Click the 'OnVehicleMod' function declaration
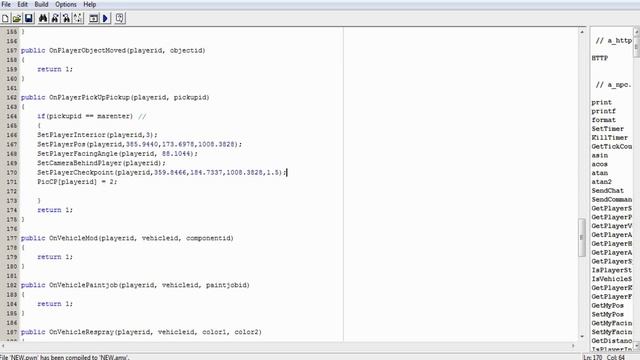This screenshot has width=640, height=360. point(127,238)
